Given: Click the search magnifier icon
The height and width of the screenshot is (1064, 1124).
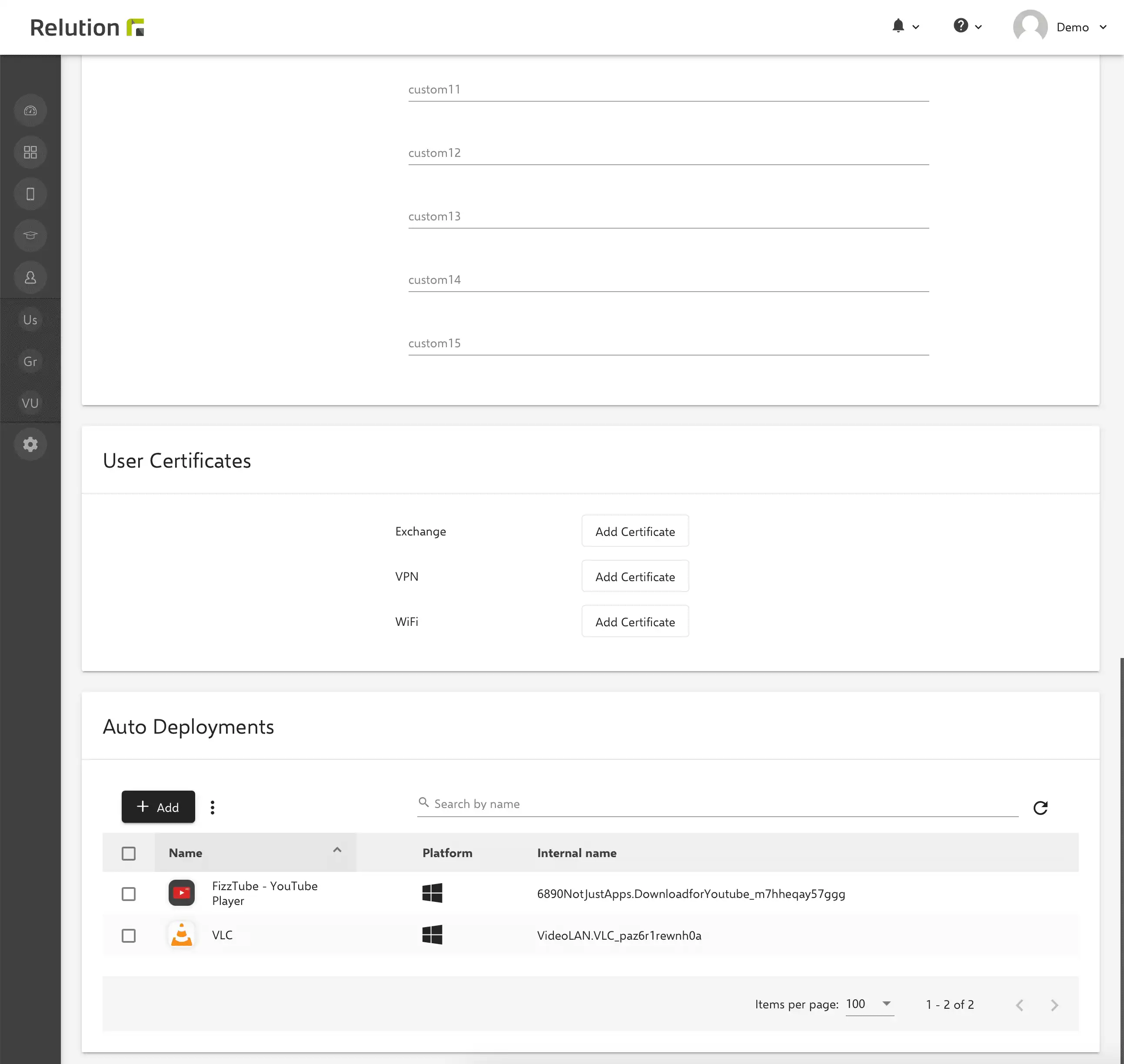Looking at the screenshot, I should 423,802.
